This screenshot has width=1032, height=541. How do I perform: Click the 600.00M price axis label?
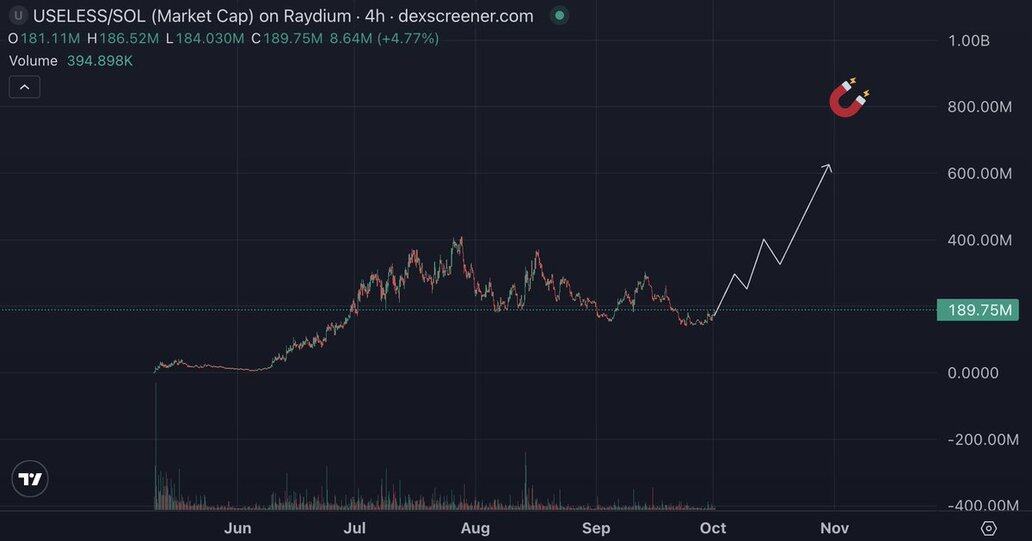tap(979, 174)
